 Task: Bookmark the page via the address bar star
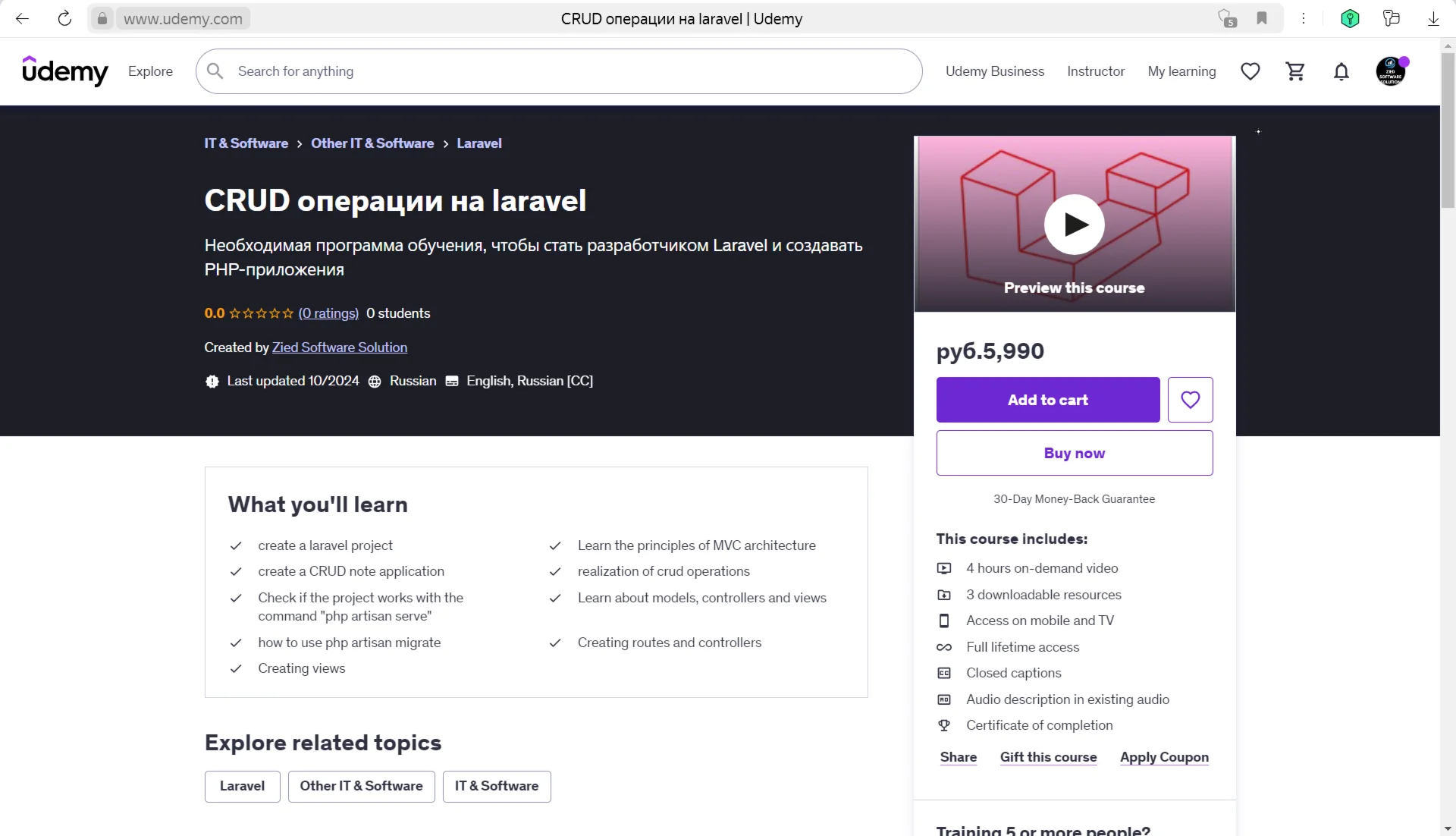pos(1261,18)
